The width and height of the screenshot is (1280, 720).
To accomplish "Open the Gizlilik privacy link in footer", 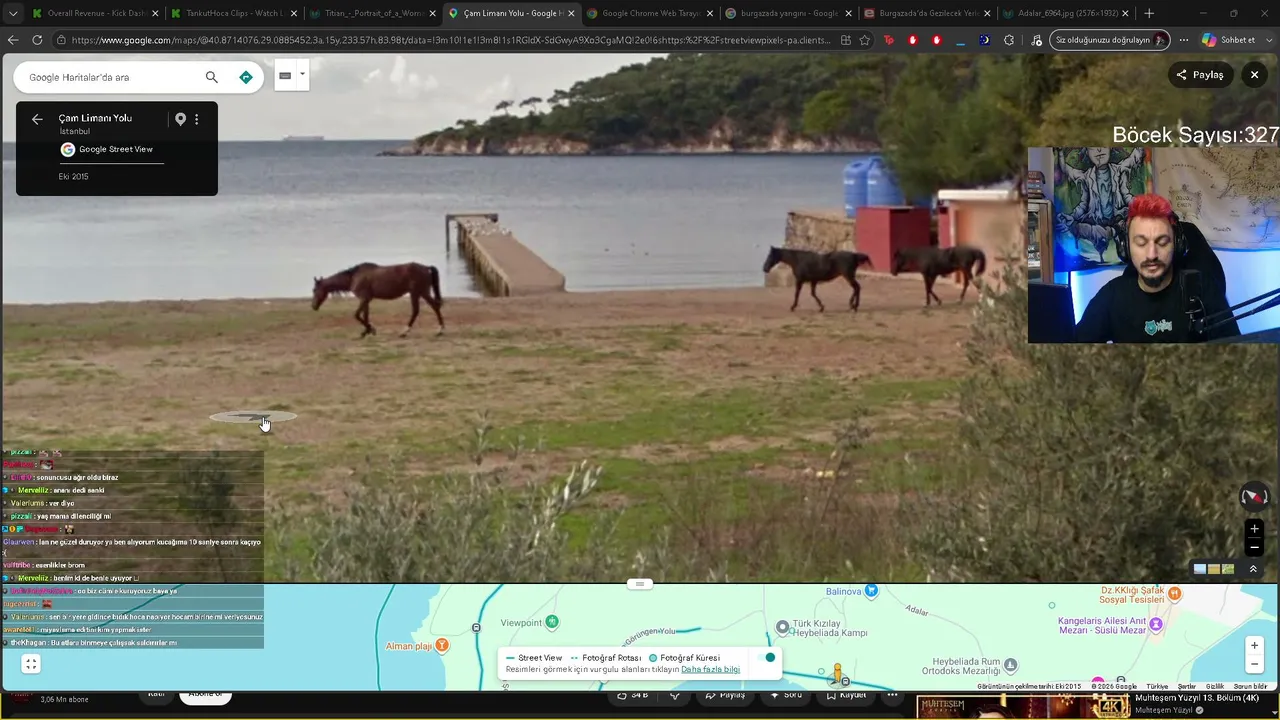I will coord(1215,687).
